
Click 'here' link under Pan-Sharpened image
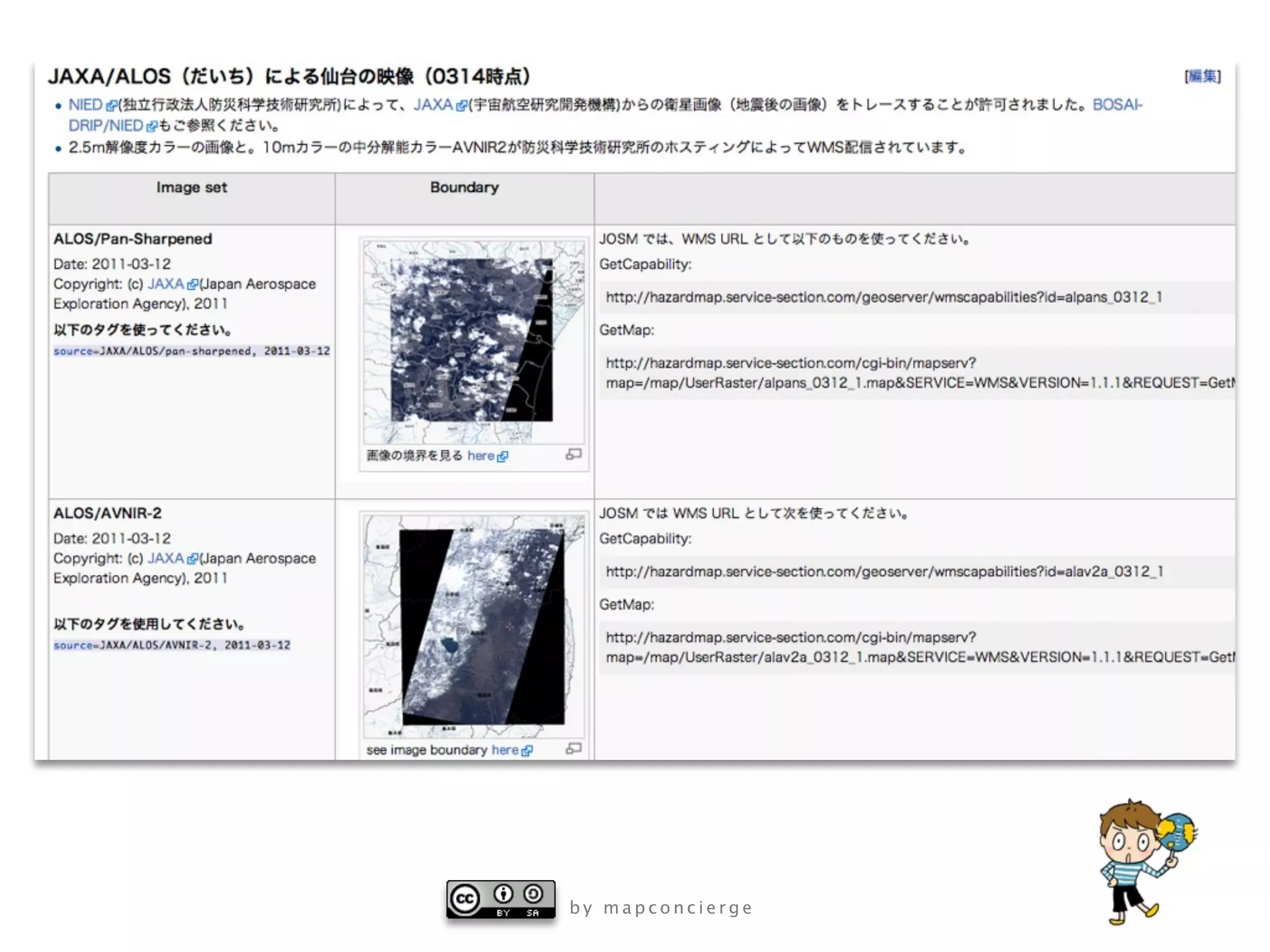pyautogui.click(x=481, y=456)
